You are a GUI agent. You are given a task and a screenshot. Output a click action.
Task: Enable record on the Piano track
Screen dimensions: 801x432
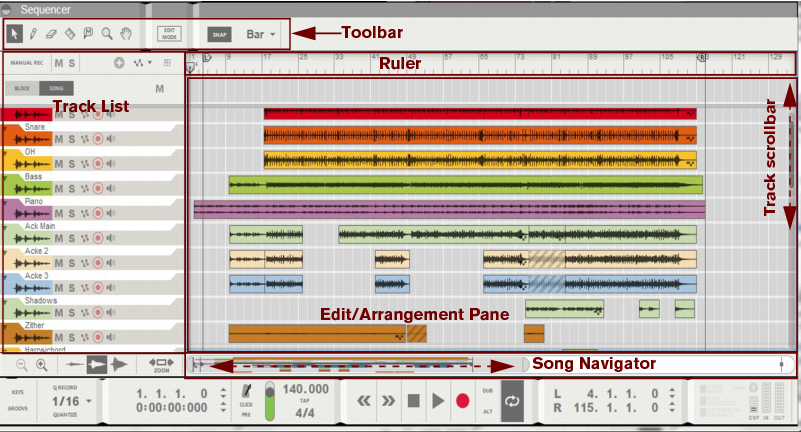(98, 211)
